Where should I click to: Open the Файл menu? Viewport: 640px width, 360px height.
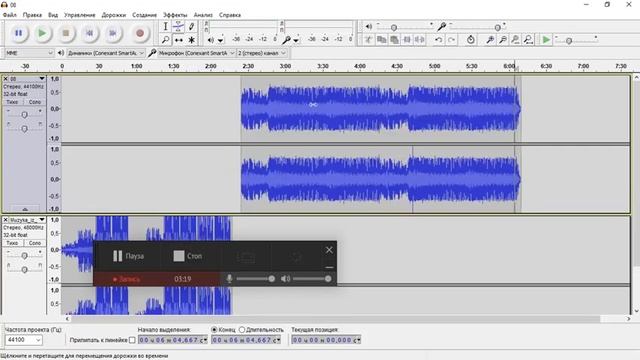click(10, 15)
